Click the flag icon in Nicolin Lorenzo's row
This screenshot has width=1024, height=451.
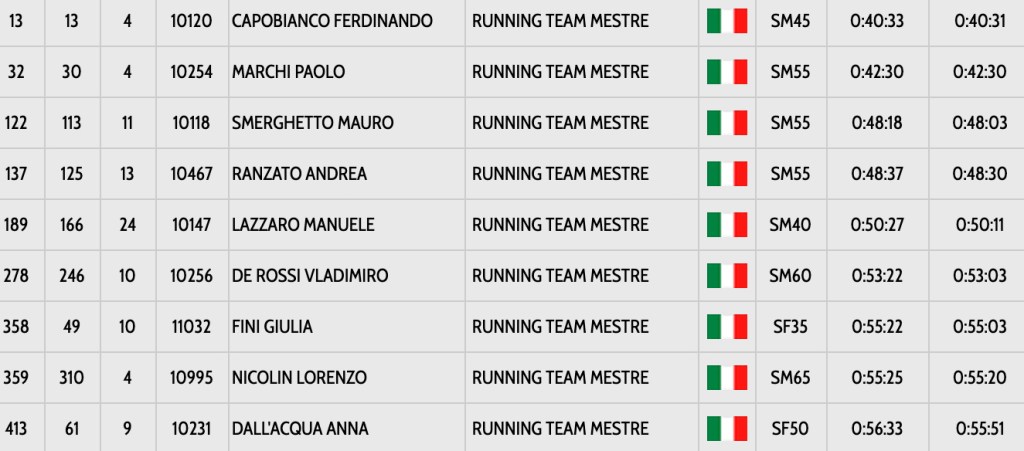point(727,378)
